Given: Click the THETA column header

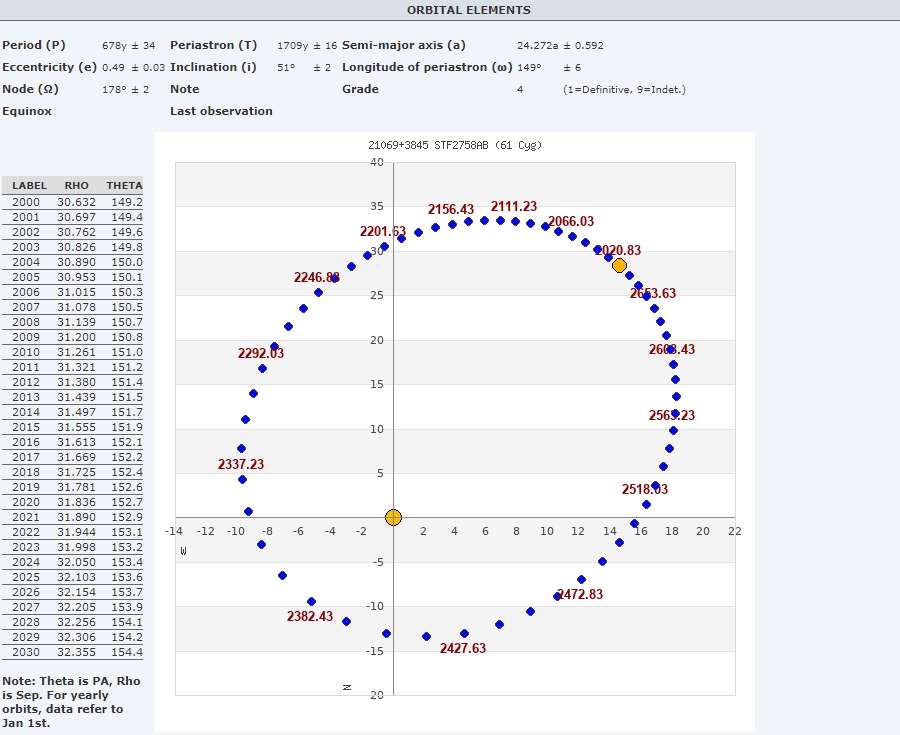Looking at the screenshot, I should tap(124, 185).
